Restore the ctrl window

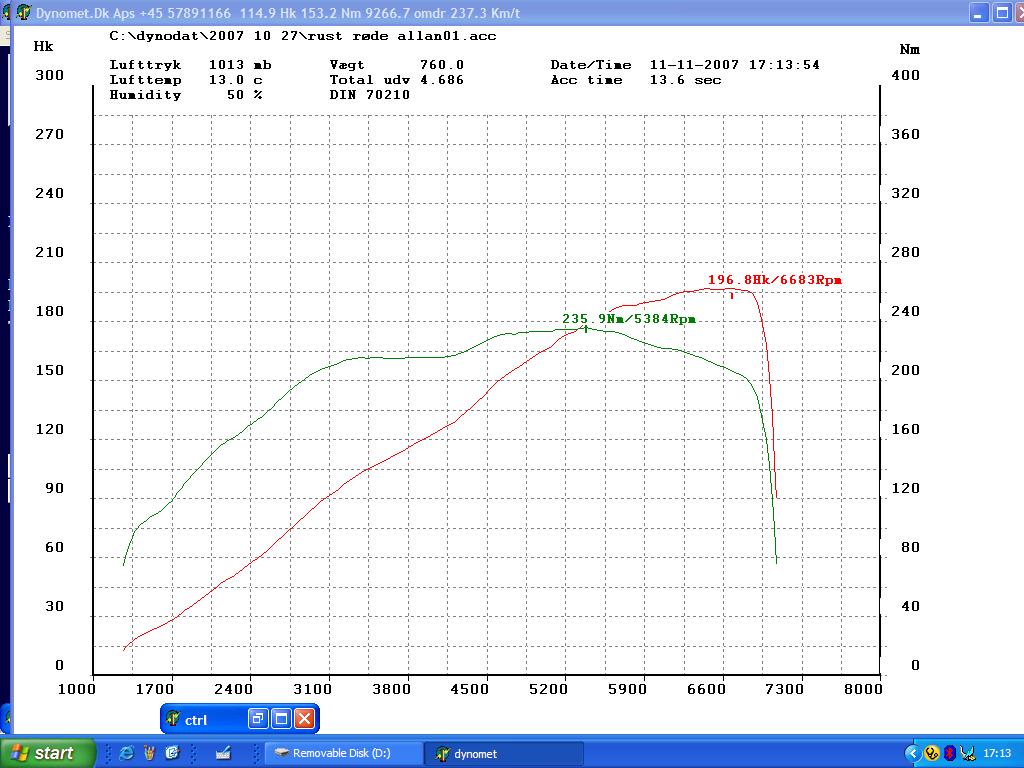258,719
